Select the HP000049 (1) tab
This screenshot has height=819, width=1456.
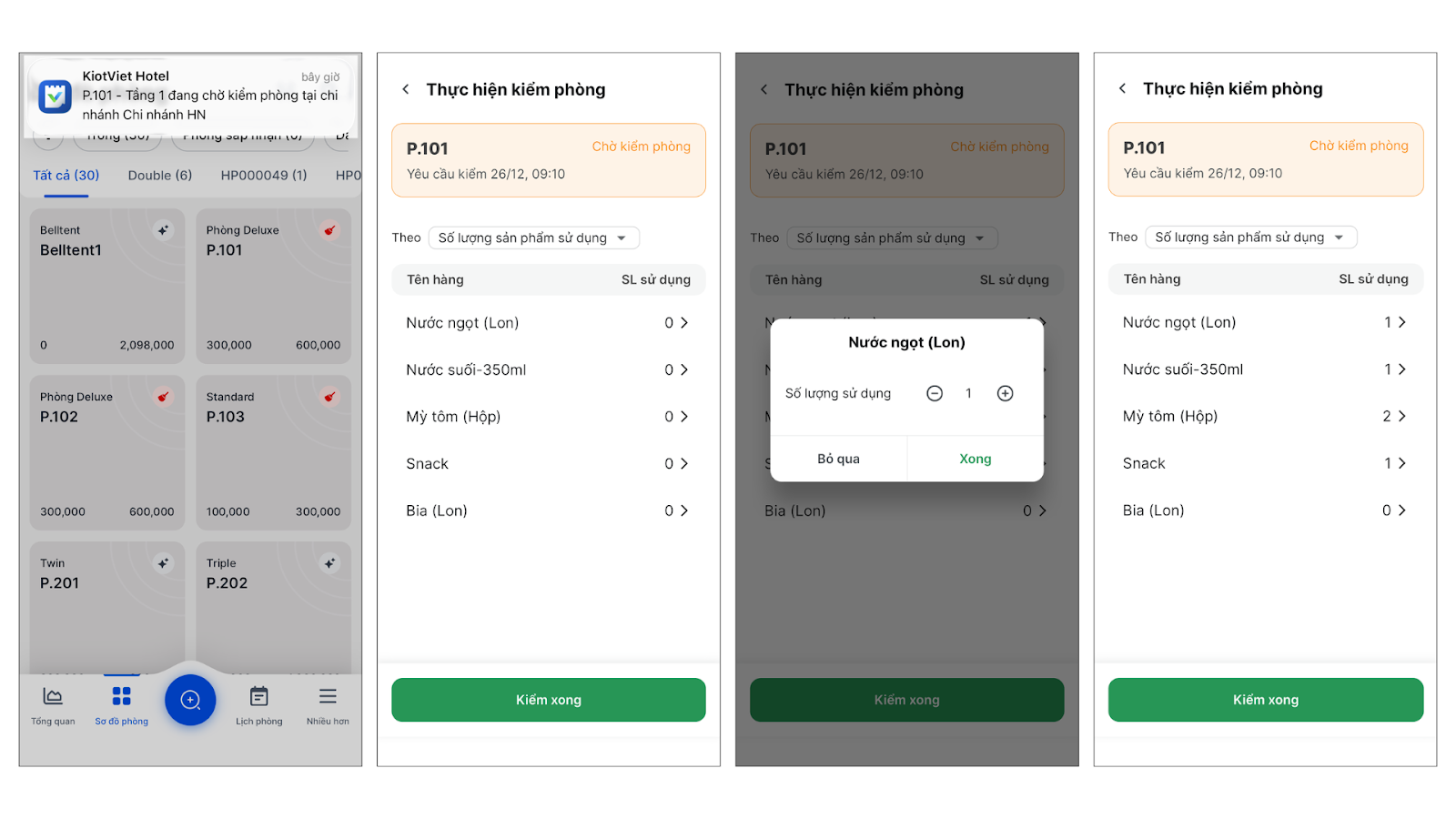264,176
